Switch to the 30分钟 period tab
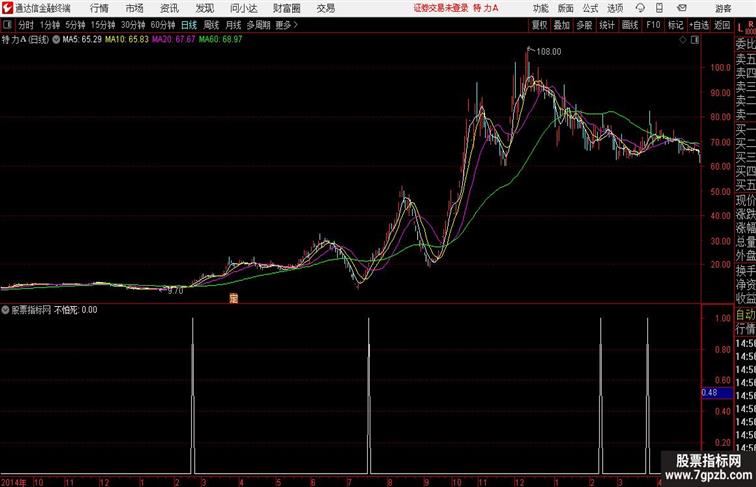 (x=133, y=25)
